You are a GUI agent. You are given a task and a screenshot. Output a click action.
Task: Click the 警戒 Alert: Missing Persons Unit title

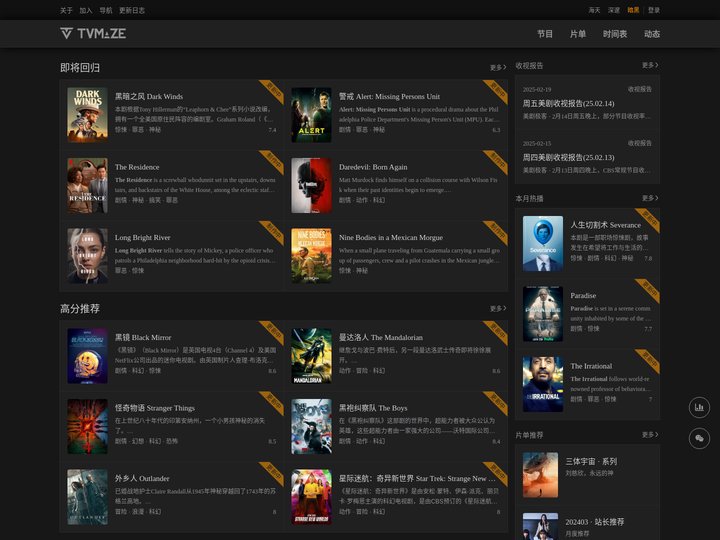coord(389,96)
